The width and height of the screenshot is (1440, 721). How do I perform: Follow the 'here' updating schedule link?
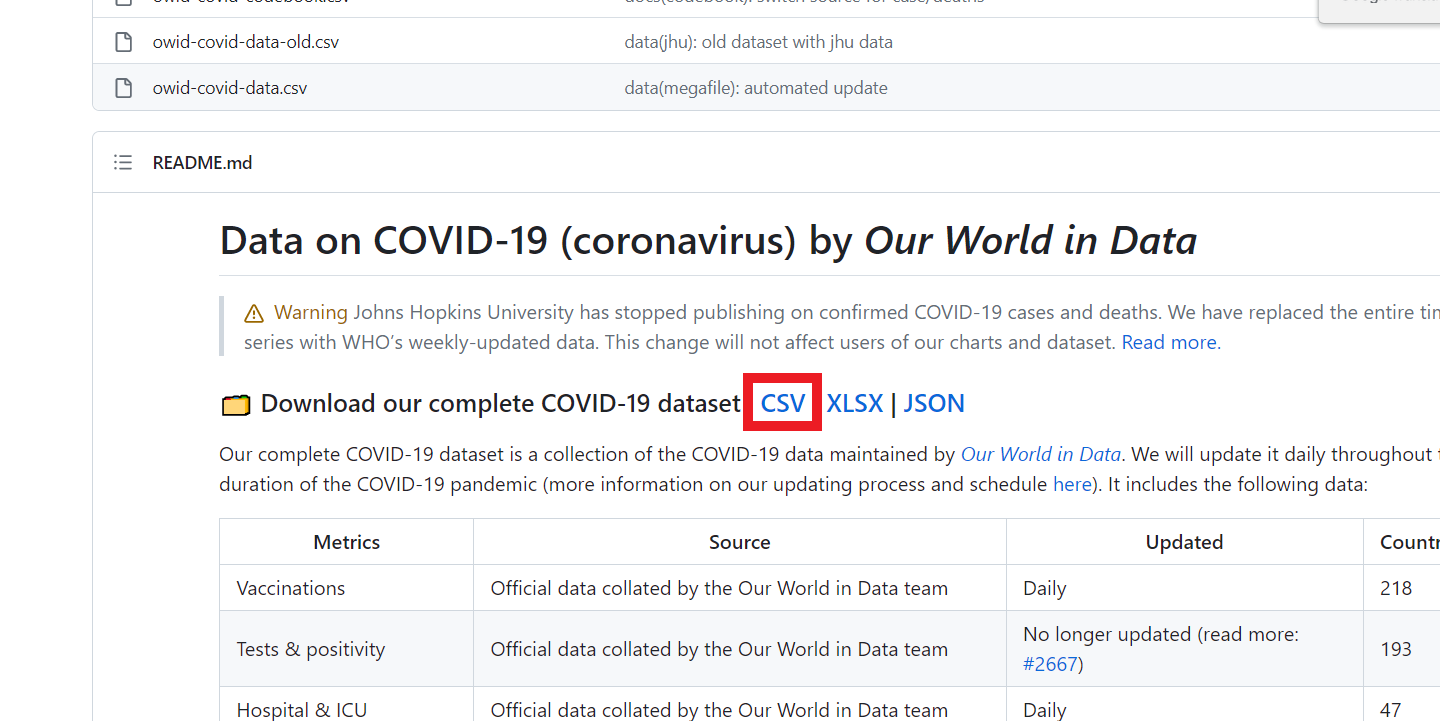click(x=1072, y=484)
